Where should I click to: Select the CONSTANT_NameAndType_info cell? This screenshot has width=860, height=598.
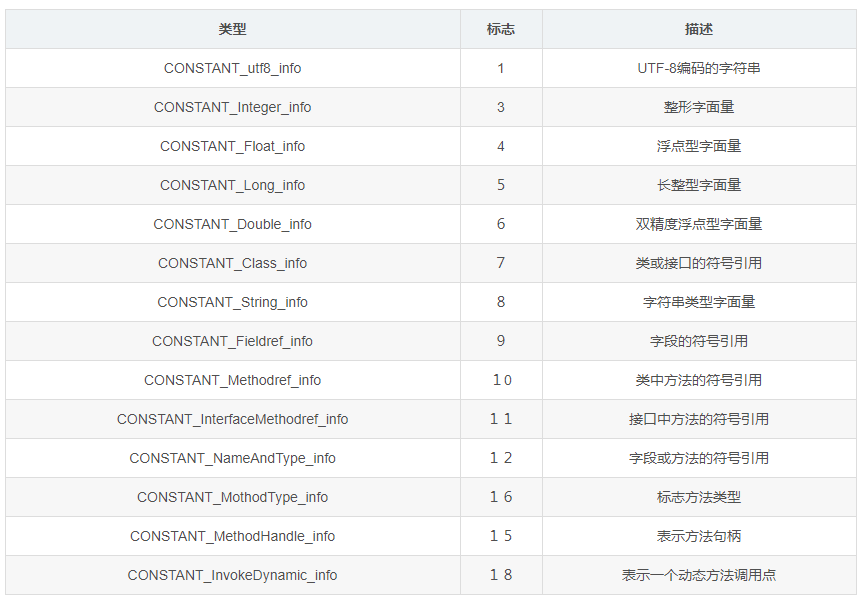232,458
